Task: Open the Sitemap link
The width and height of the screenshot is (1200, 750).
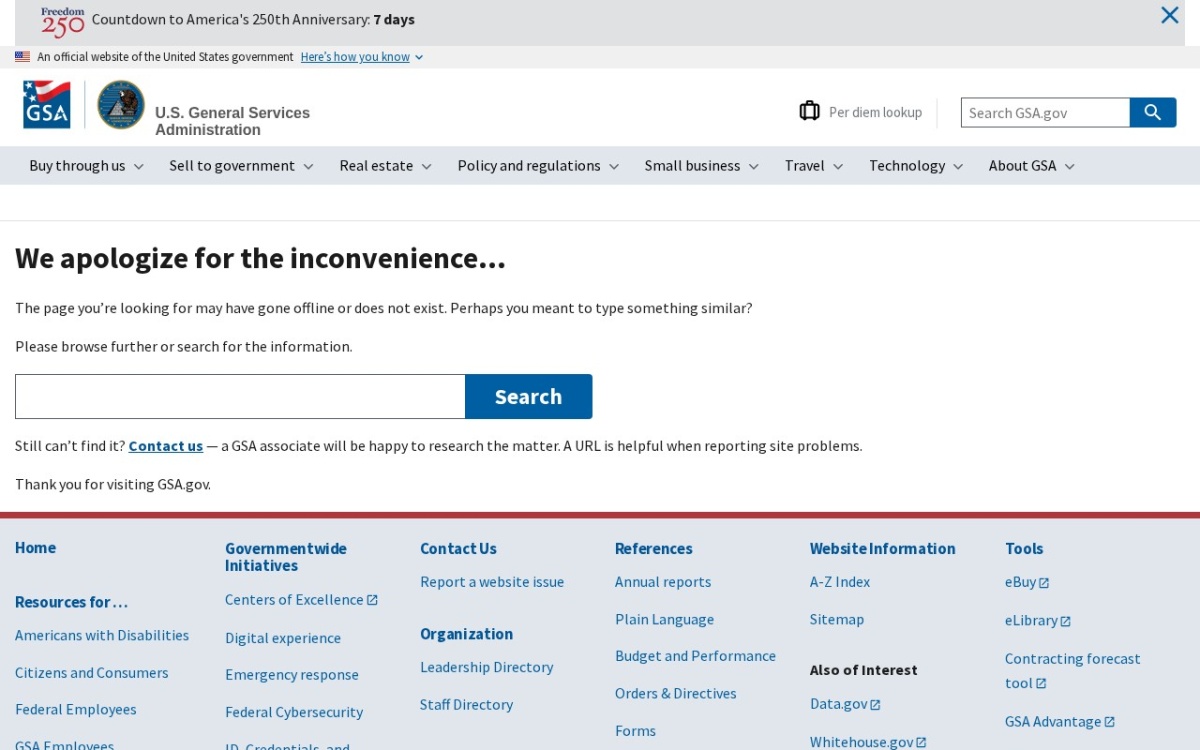Action: pos(837,620)
